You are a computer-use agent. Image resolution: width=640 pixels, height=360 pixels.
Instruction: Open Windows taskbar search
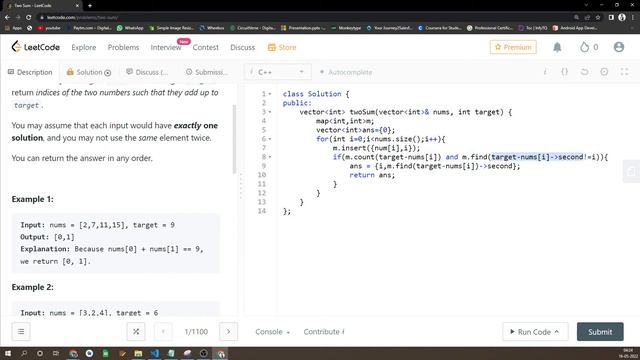point(24,353)
